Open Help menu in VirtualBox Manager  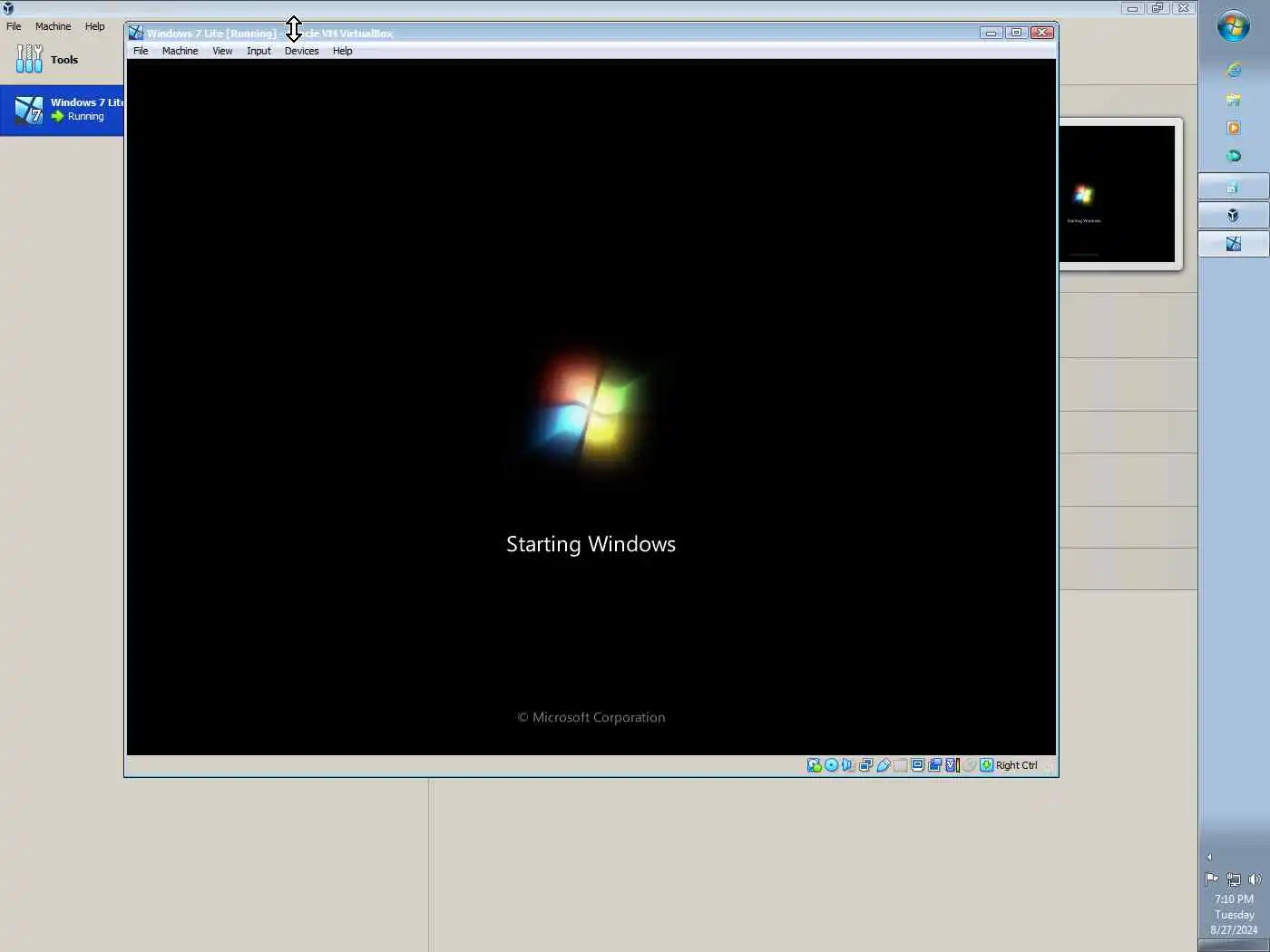(x=94, y=26)
